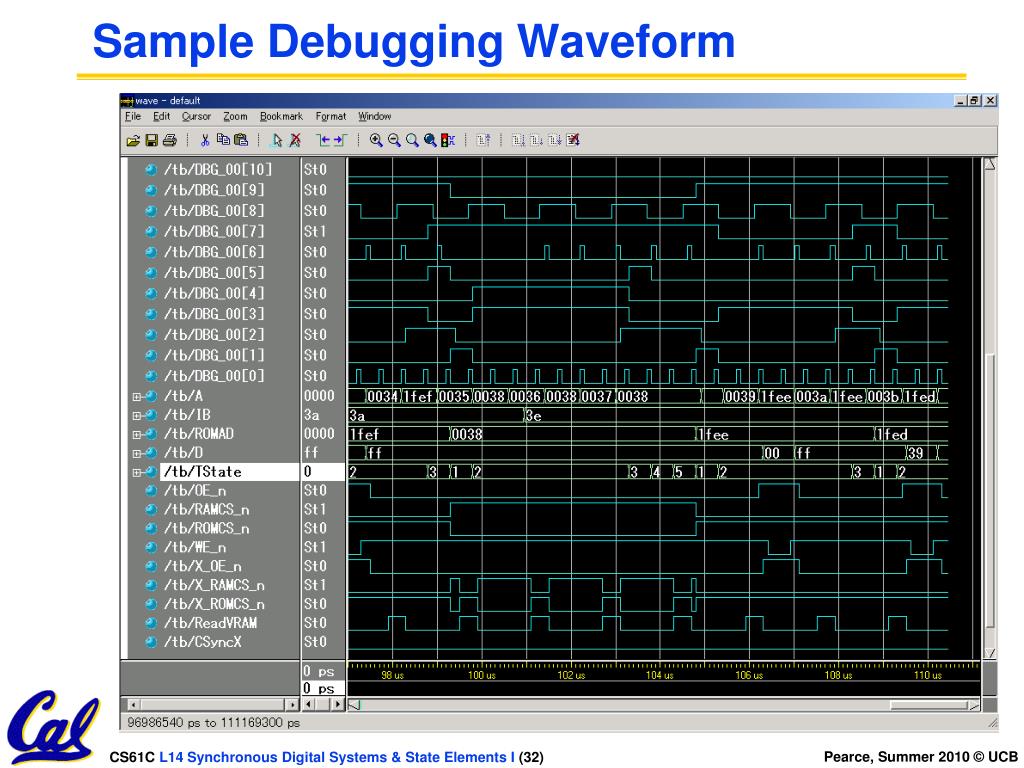1024x768 pixels.
Task: Click the signal icon beside /tb/DBG_00[10]
Action: 151,170
